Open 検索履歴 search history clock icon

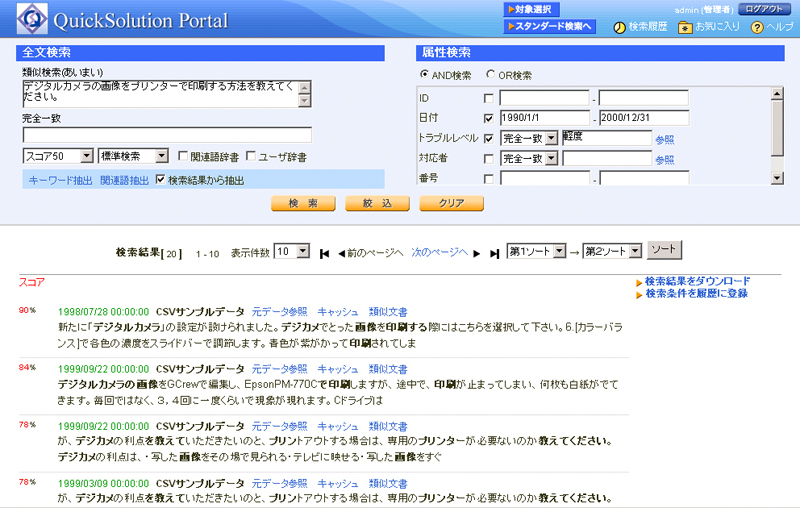point(619,27)
